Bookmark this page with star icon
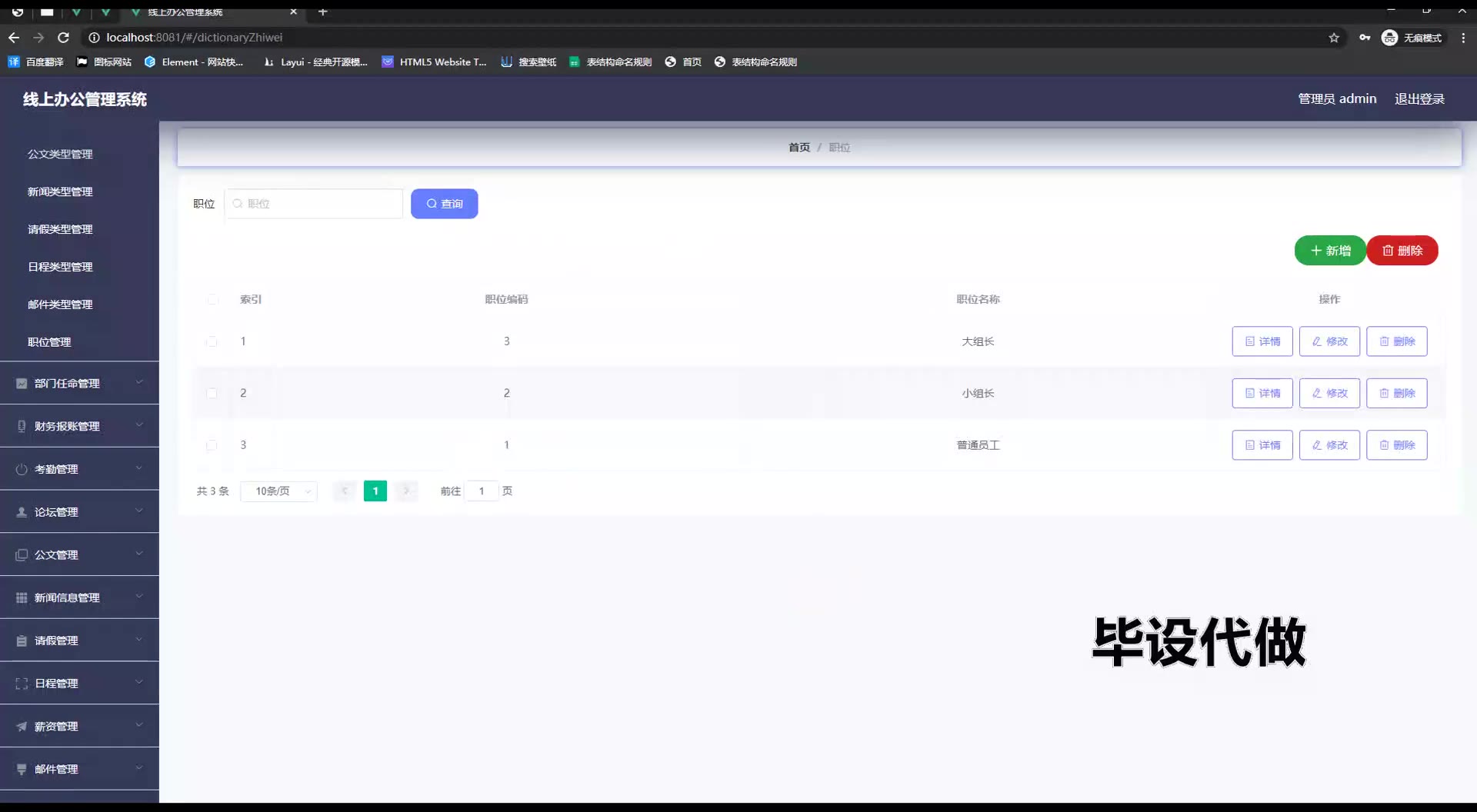Image resolution: width=1477 pixels, height=812 pixels. pos(1334,38)
